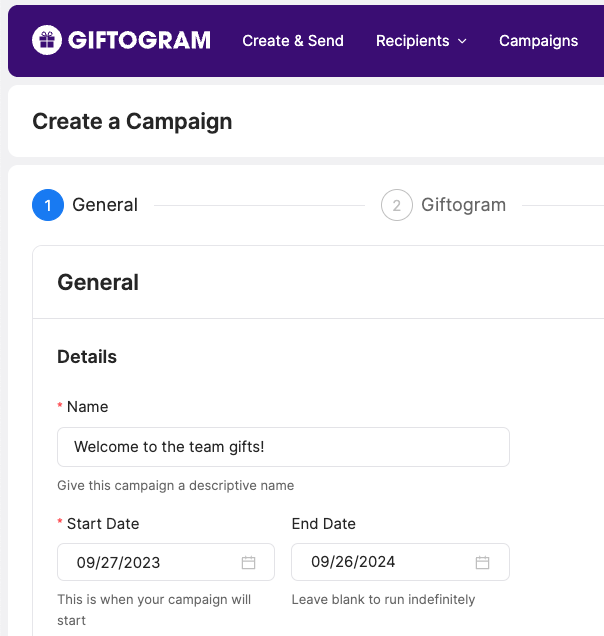
Task: Focus the campaign Name text field
Action: pos(283,447)
